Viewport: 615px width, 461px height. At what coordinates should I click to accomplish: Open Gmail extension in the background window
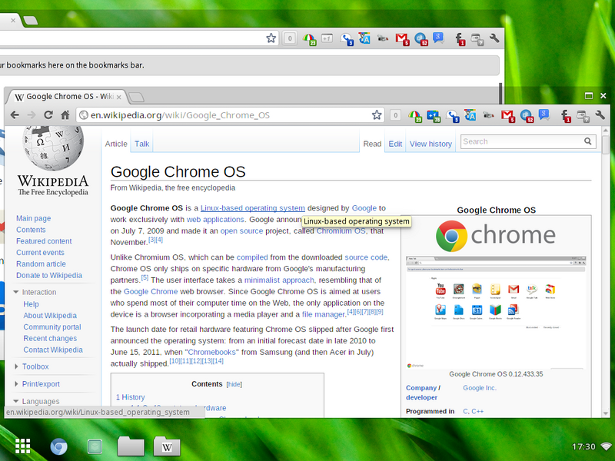(x=402, y=39)
